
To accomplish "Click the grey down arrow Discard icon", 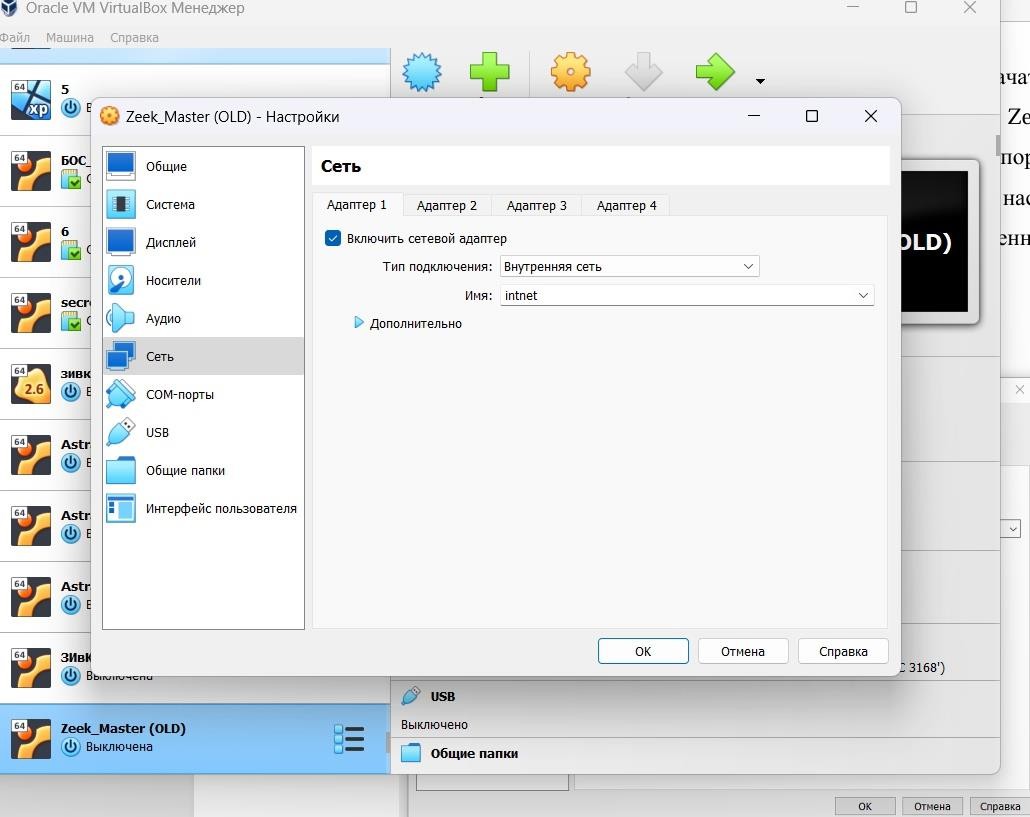I will [x=643, y=72].
